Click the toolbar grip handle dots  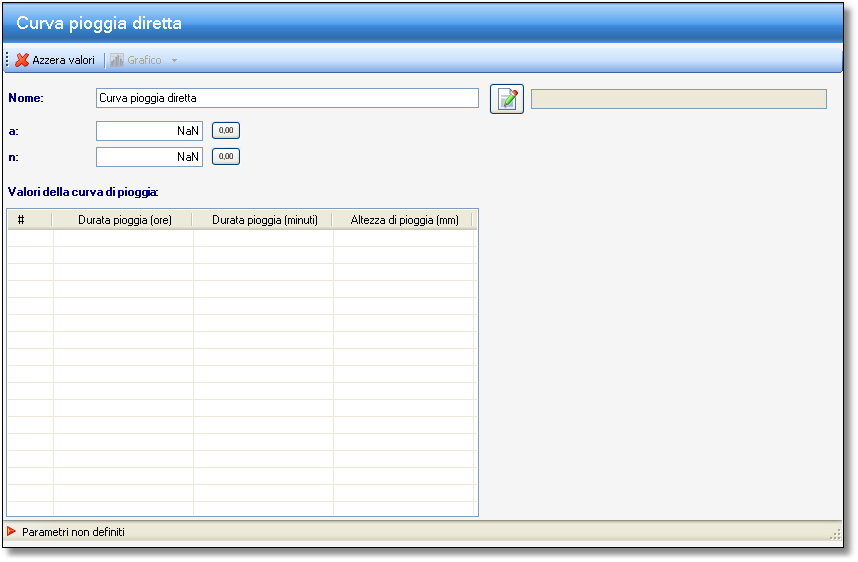pos(7,60)
